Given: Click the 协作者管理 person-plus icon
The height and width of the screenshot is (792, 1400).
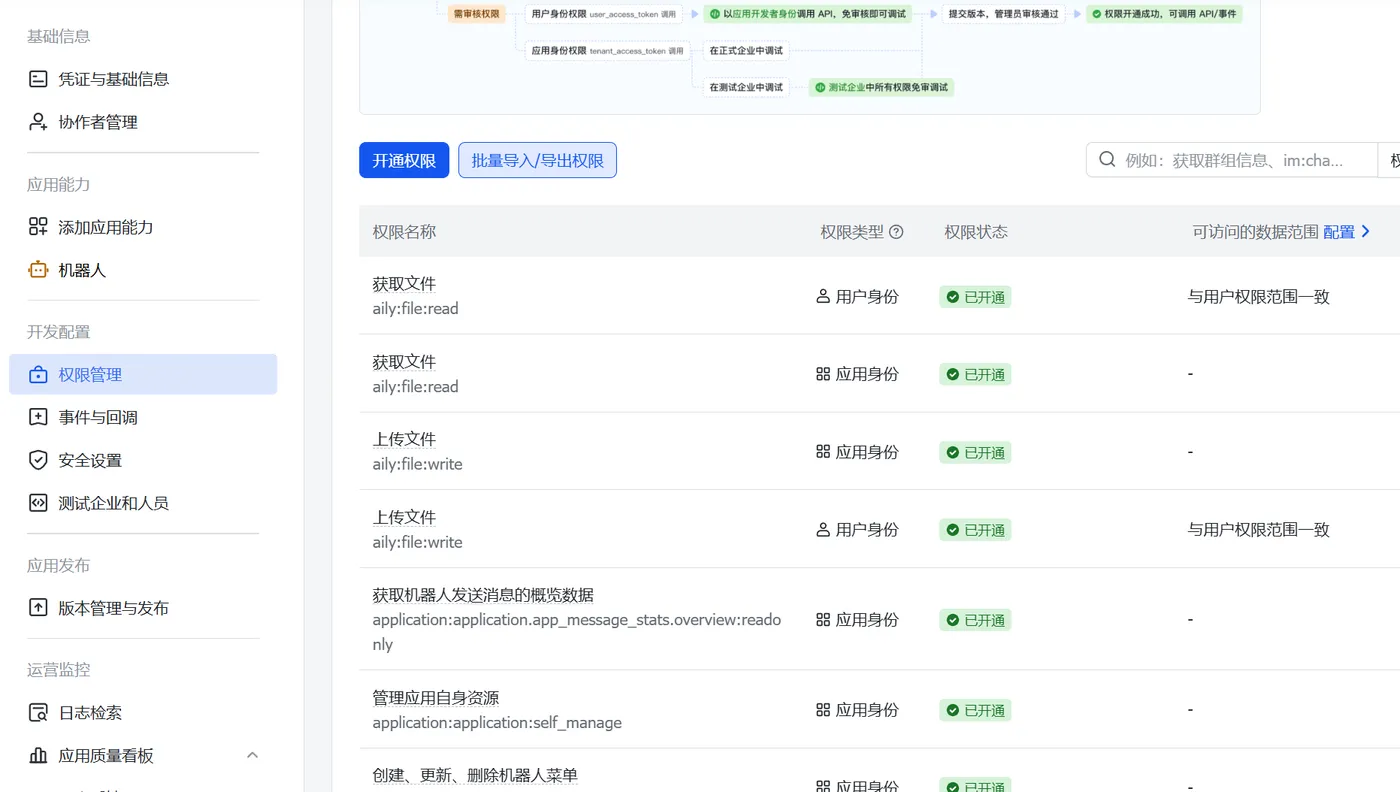Looking at the screenshot, I should click(38, 122).
